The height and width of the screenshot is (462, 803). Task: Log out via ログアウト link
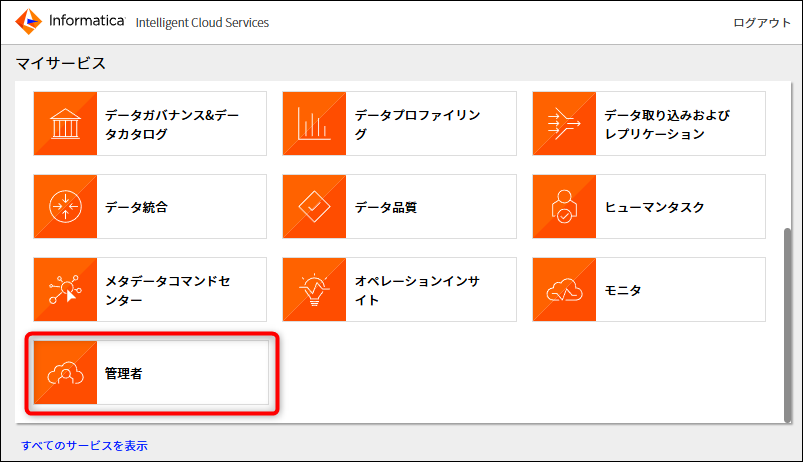point(762,23)
